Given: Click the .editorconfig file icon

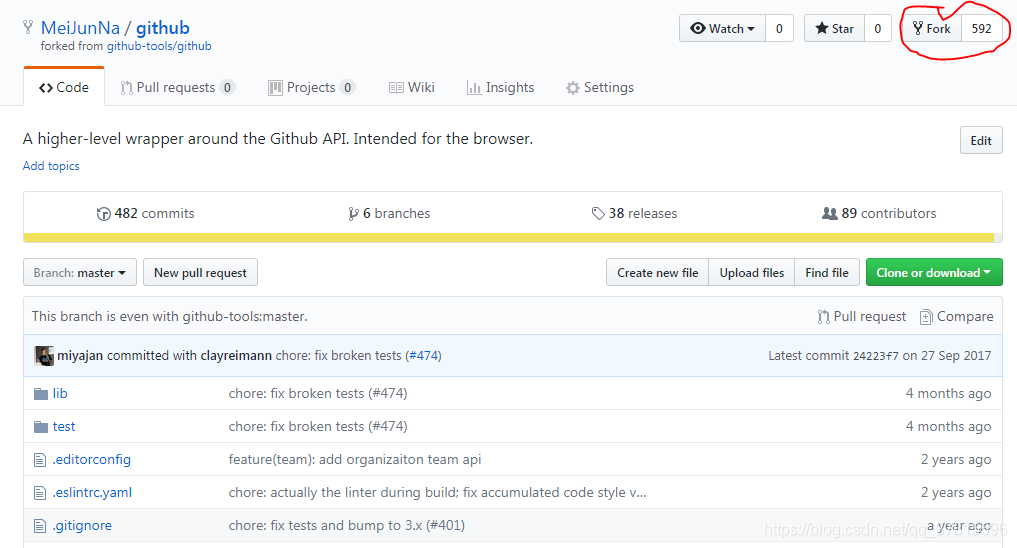Looking at the screenshot, I should click(40, 460).
